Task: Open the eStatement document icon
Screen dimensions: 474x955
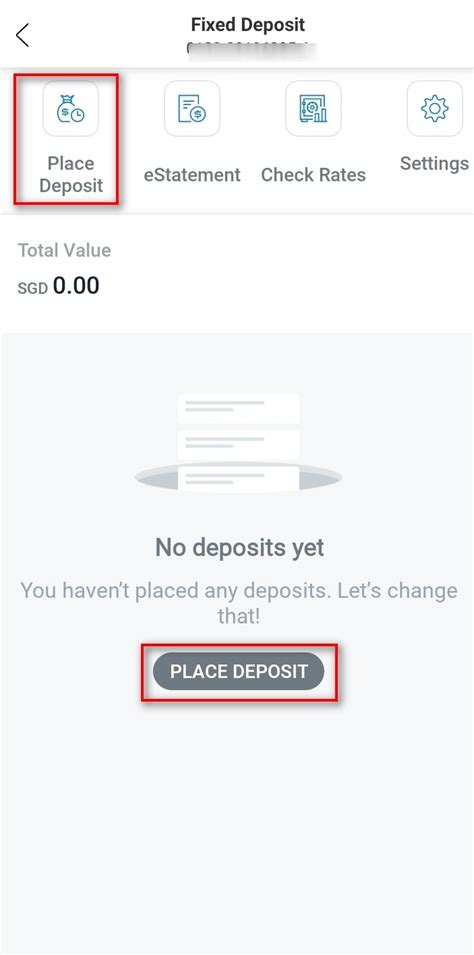Action: pyautogui.click(x=192, y=108)
